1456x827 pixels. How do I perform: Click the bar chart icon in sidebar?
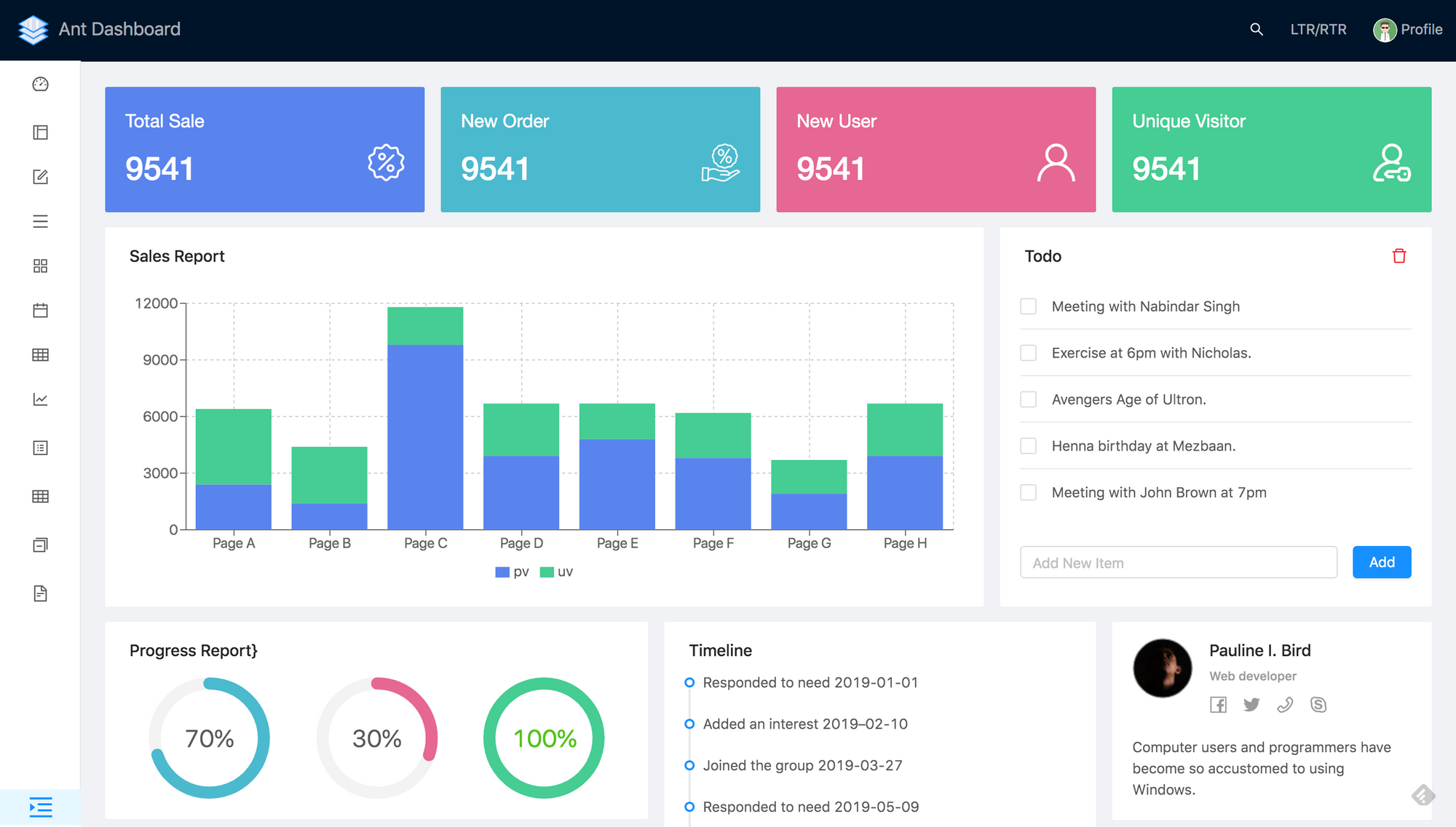click(40, 399)
